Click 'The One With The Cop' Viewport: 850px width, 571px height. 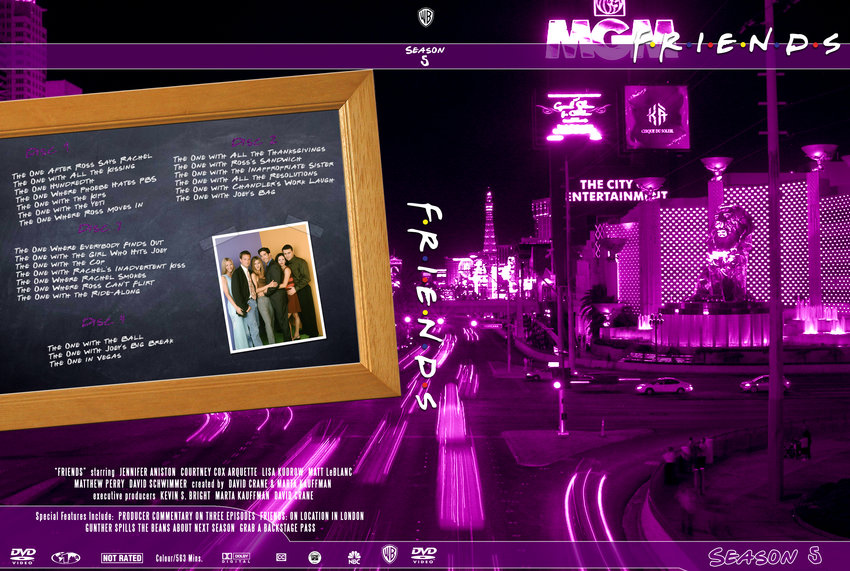pyautogui.click(x=61, y=264)
